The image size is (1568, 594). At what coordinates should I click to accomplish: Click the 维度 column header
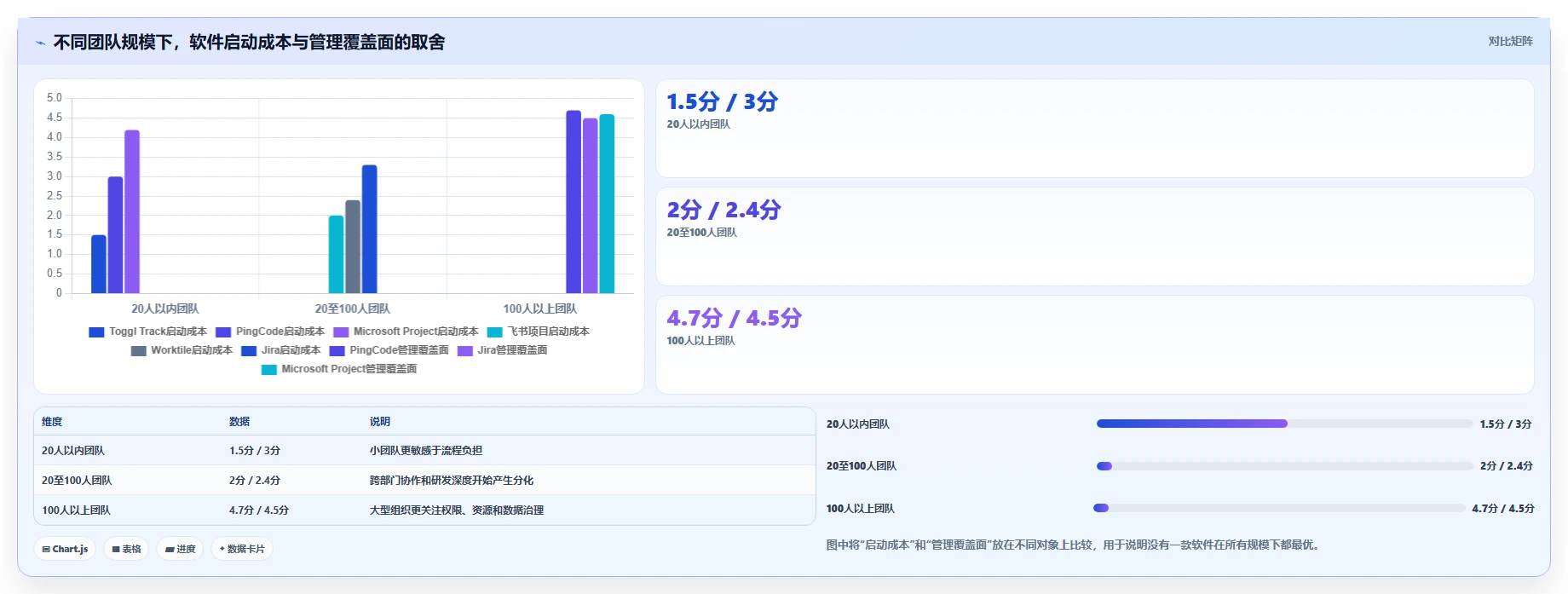(x=52, y=422)
